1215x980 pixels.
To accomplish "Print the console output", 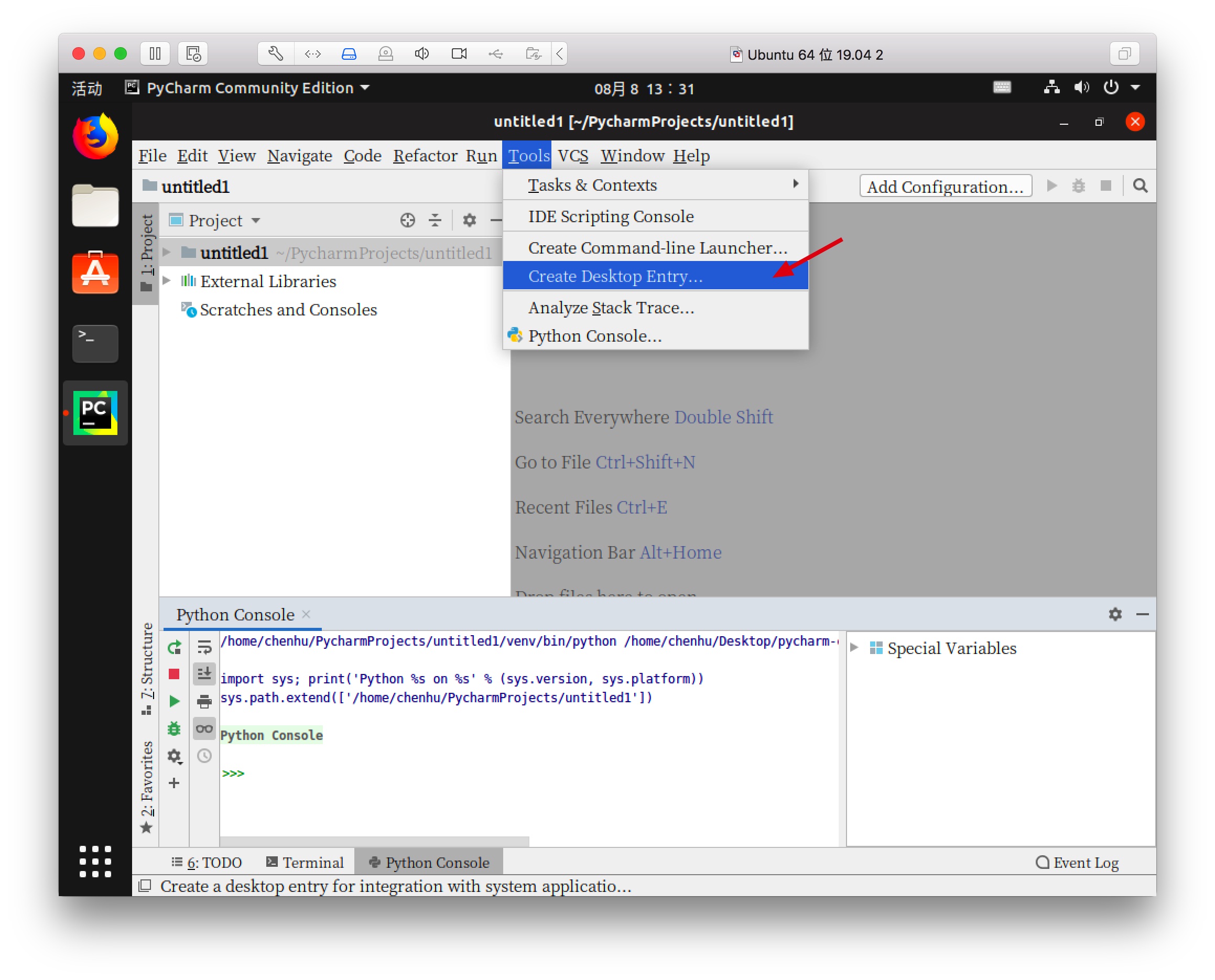I will [x=204, y=701].
